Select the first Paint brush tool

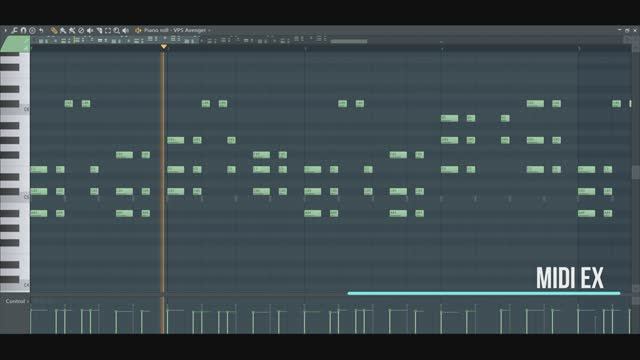click(x=63, y=30)
